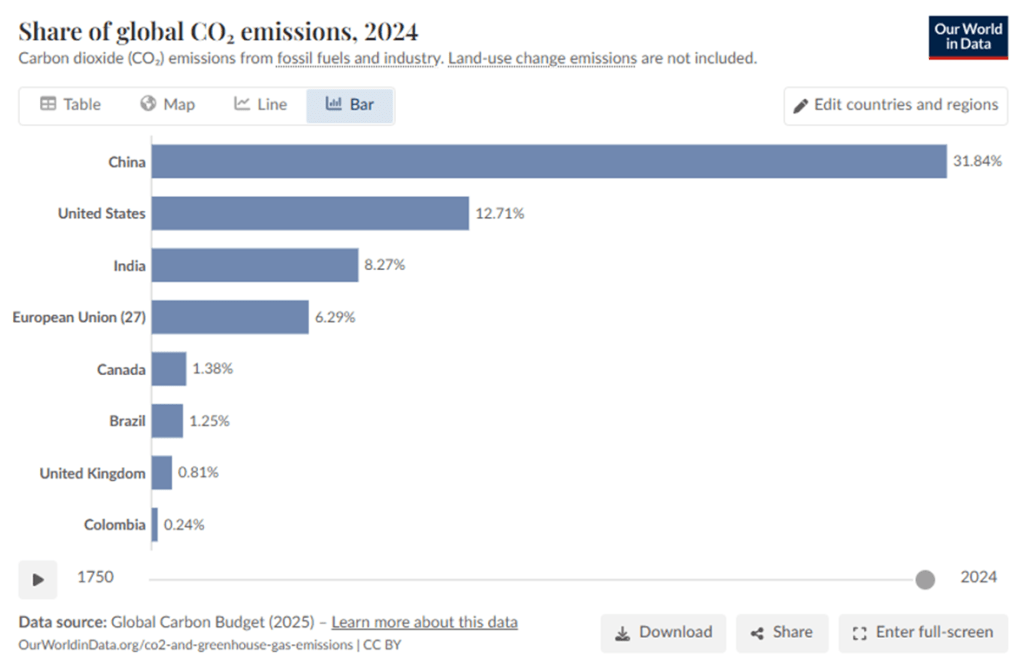
Task: Switch to the Table tab
Action: pyautogui.click(x=70, y=105)
